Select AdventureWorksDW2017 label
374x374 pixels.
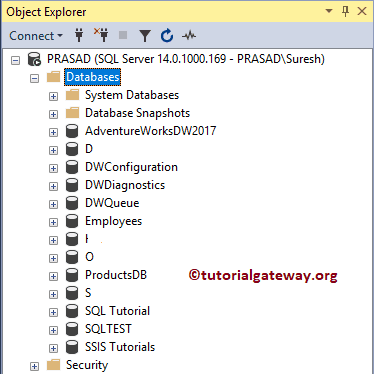151,131
